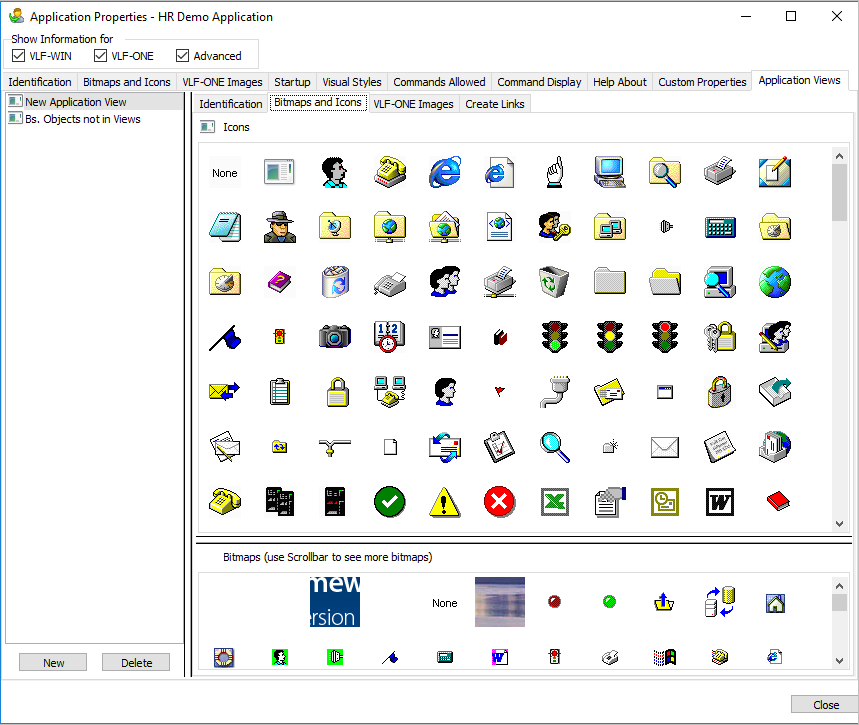This screenshot has width=859, height=725.
Task: Select the house bitmap
Action: [x=775, y=603]
